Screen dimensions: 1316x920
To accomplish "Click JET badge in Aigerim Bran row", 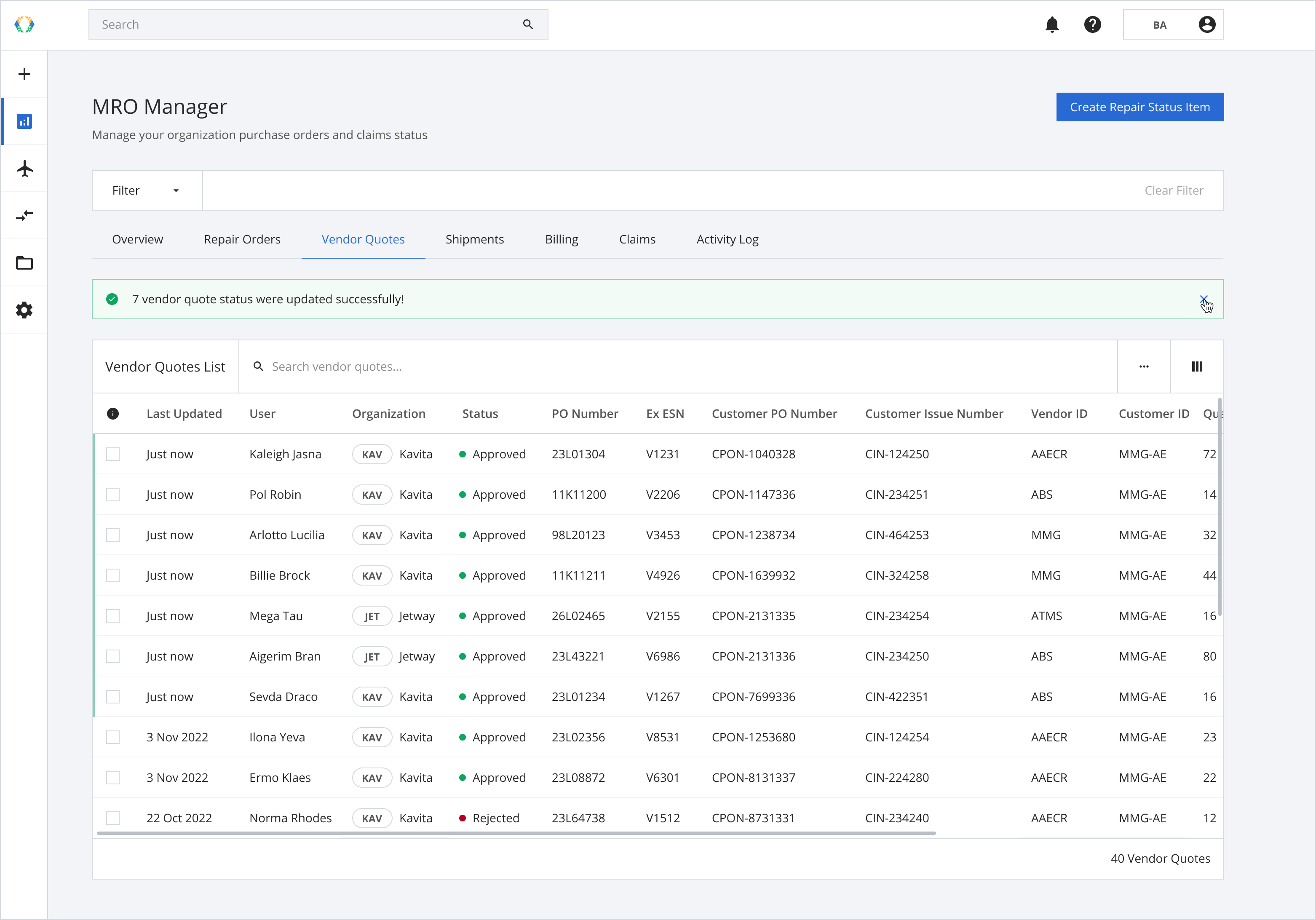I will point(372,657).
